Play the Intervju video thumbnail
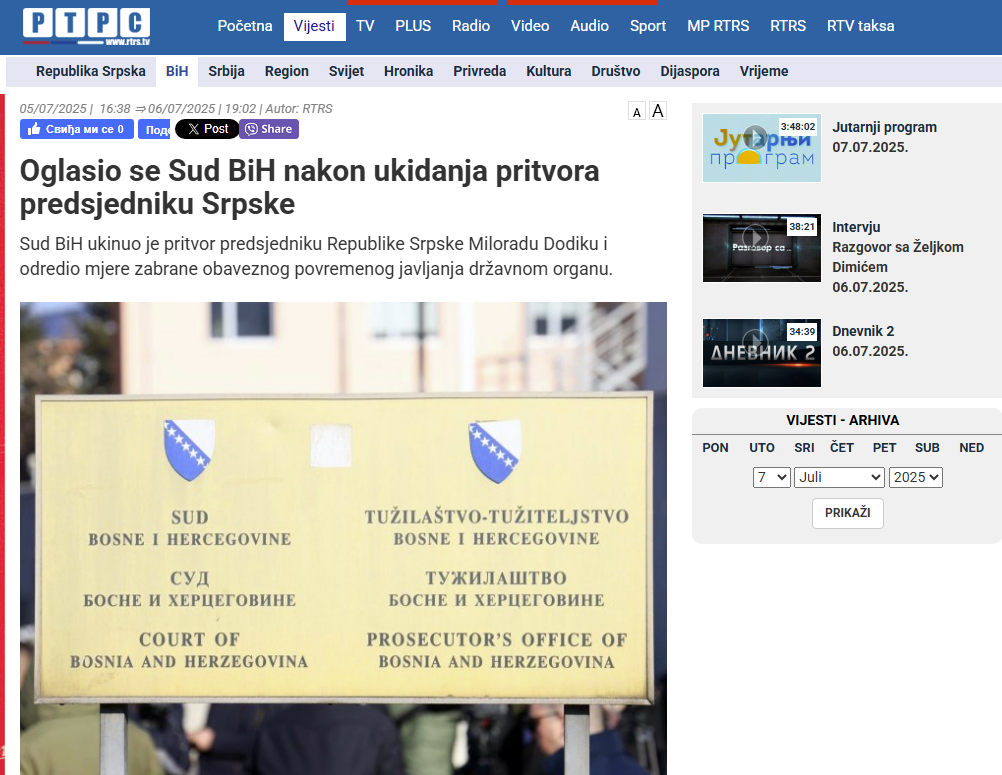The image size is (1002, 775). point(761,248)
